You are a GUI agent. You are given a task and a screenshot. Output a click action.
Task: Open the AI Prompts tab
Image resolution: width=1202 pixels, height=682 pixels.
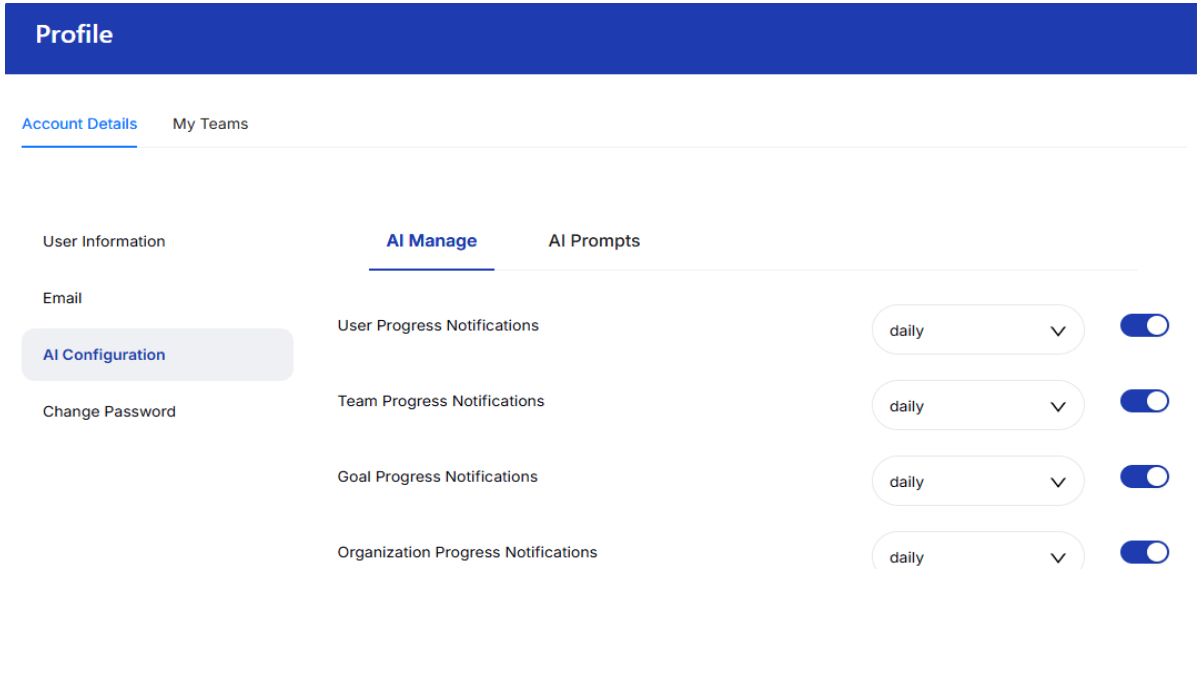tap(594, 241)
